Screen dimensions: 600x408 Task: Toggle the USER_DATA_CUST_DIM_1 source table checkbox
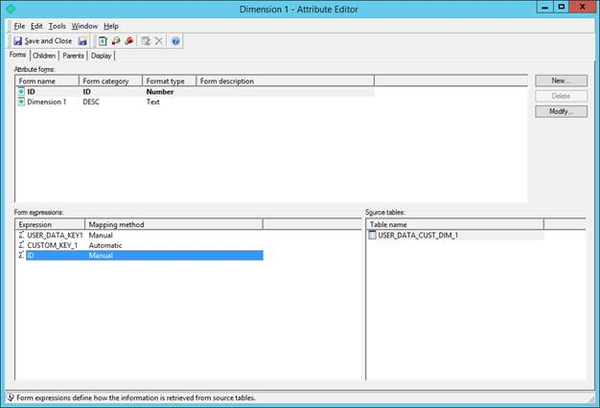click(373, 235)
